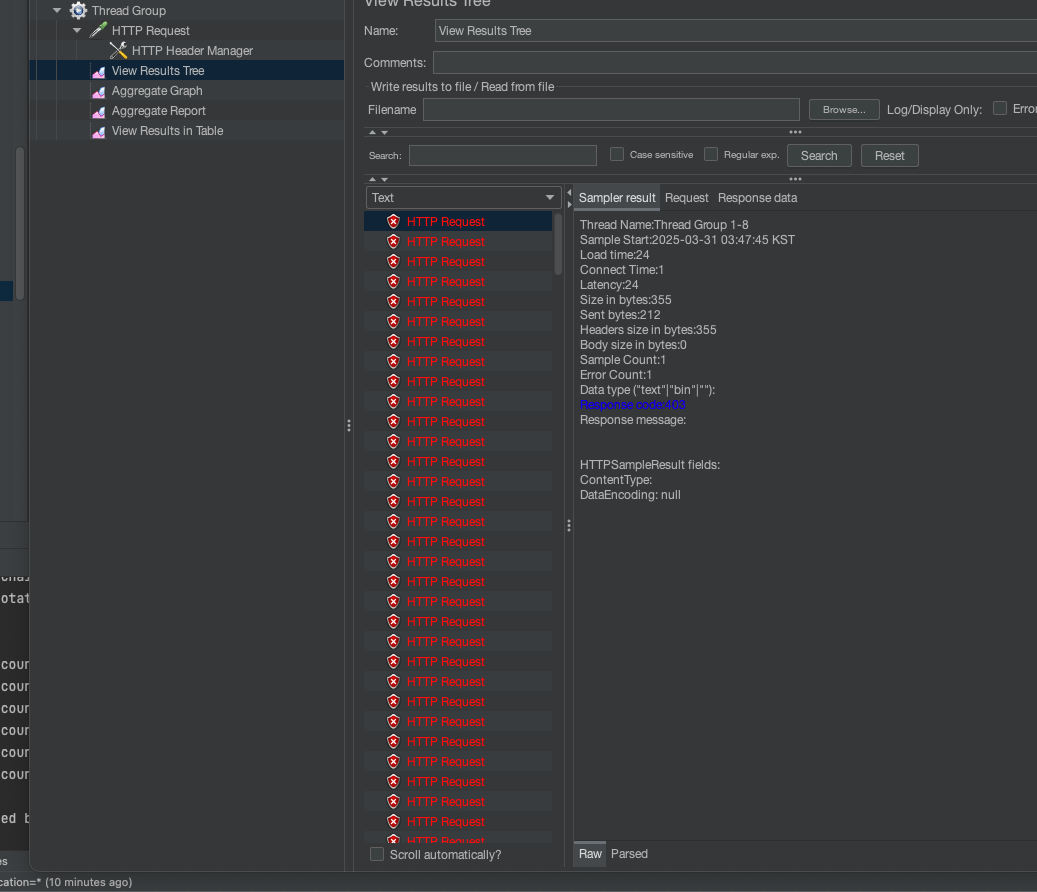Collapse the Thread Group tree node
1037x892 pixels.
point(57,11)
